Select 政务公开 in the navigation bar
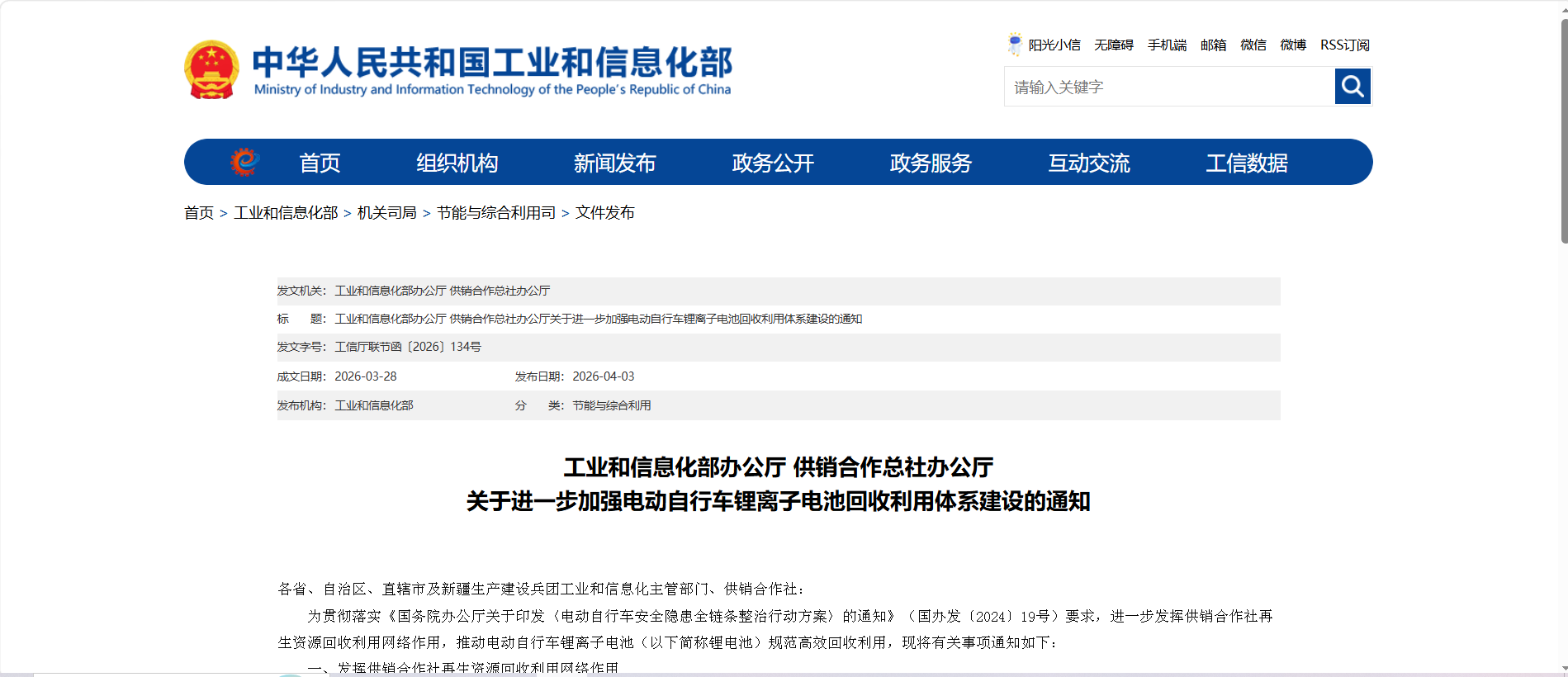 point(773,163)
